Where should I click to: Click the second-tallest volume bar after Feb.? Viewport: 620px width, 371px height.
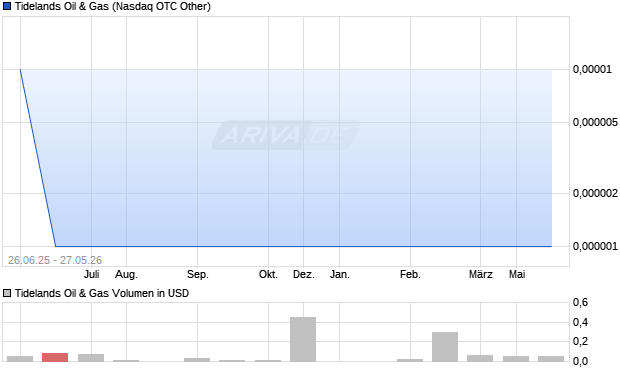(x=445, y=347)
